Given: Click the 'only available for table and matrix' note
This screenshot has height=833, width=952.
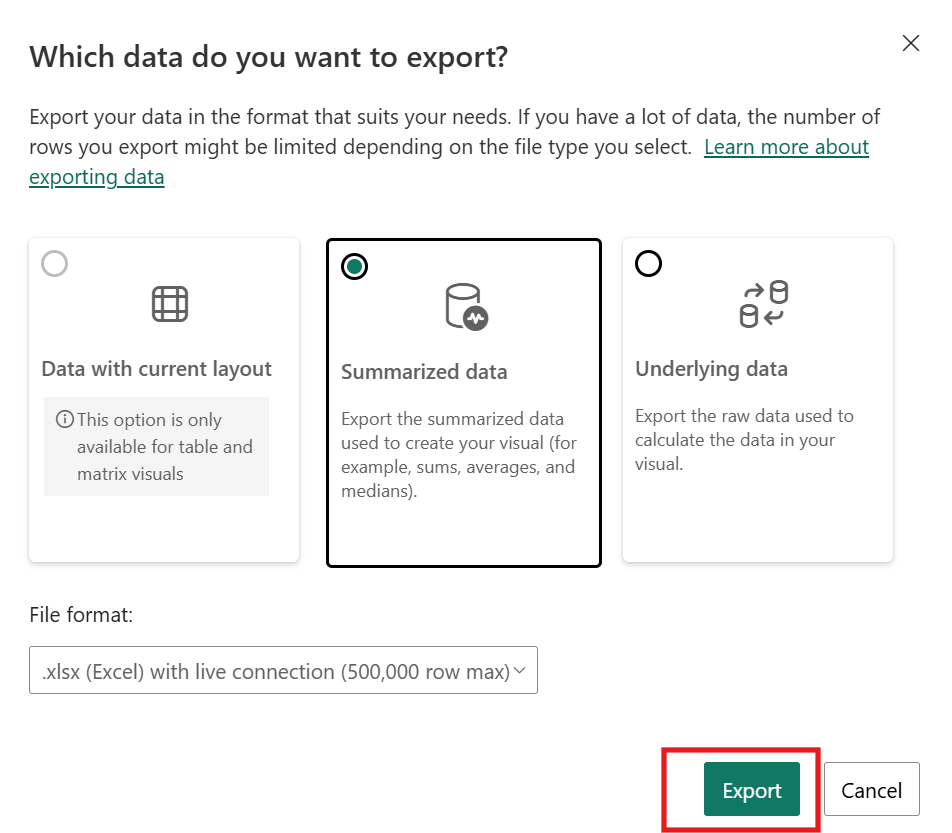Looking at the screenshot, I should (x=157, y=446).
